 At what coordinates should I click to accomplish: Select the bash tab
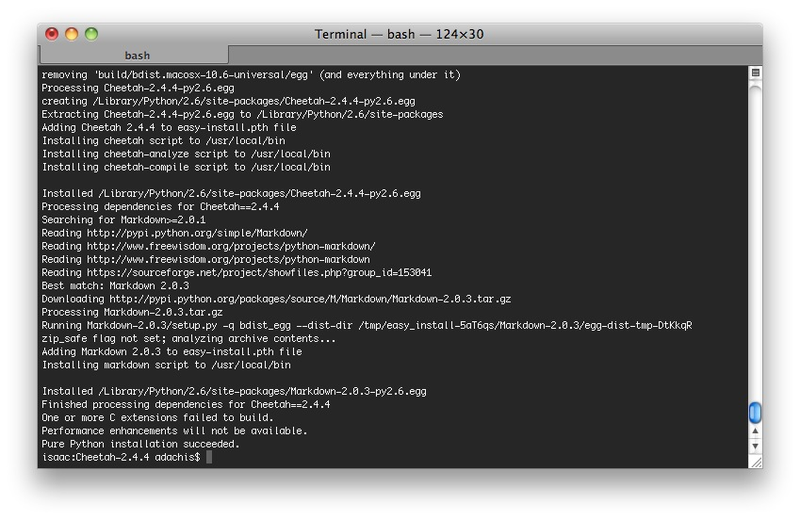(134, 55)
